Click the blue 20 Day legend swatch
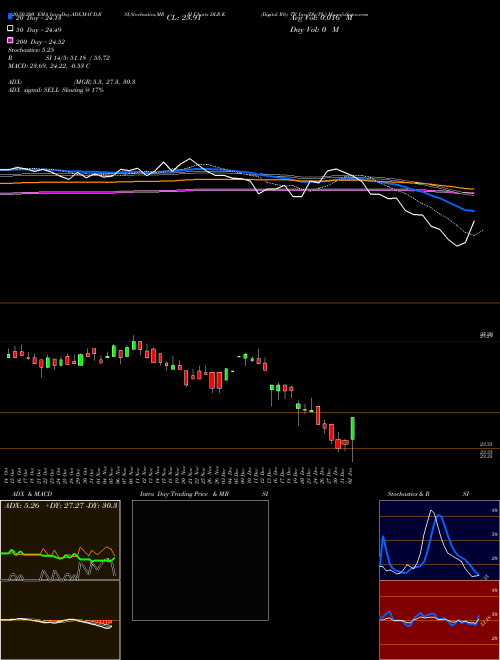500x660 pixels. [10, 17]
